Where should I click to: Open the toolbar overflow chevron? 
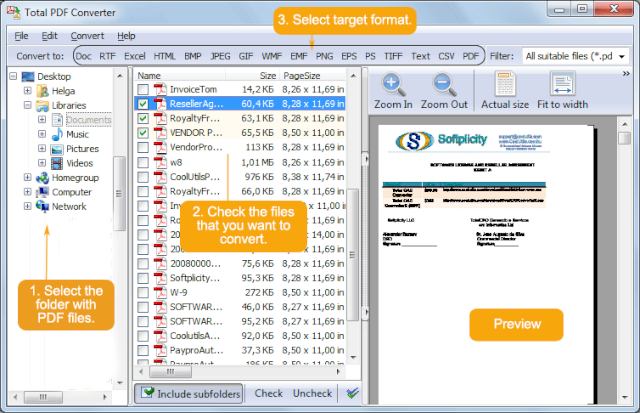click(626, 73)
